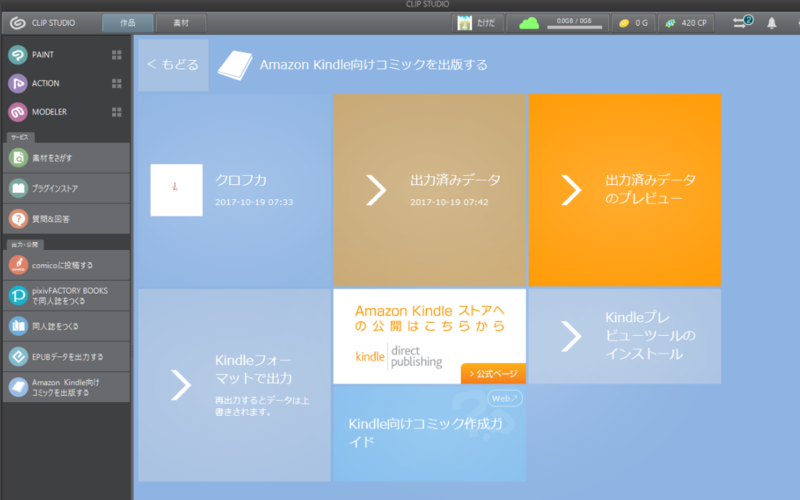This screenshot has width=800, height=500.
Task: Select pixivFACTORY BOOKSで同人誌をつくる entry
Action: click(66, 295)
